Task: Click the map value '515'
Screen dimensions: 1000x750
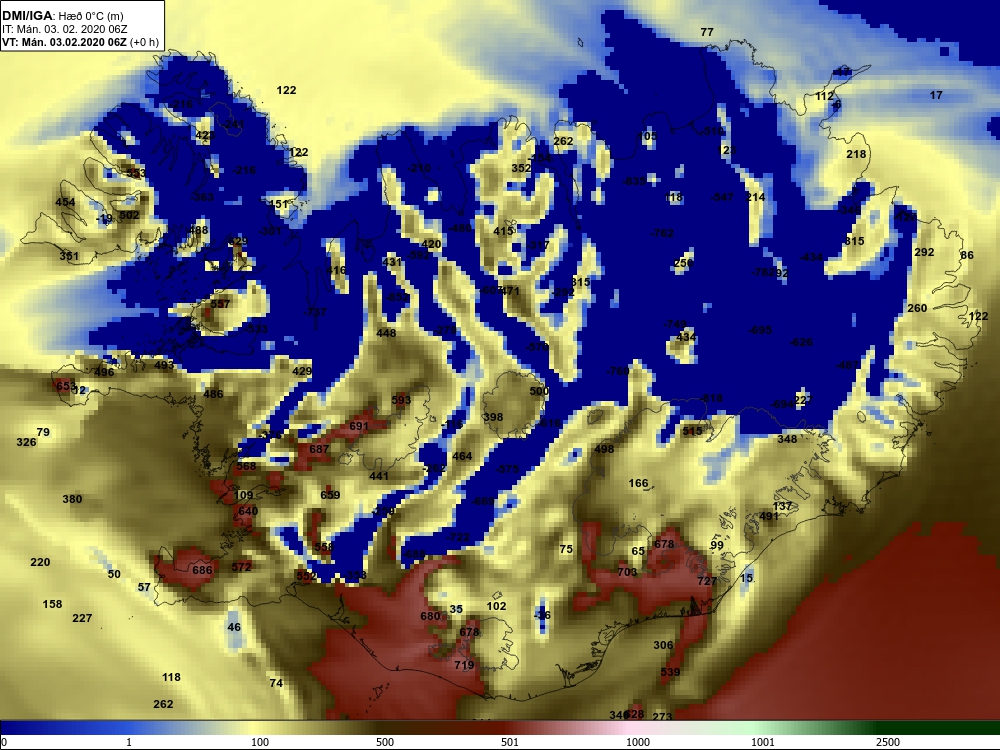Action: (x=692, y=431)
